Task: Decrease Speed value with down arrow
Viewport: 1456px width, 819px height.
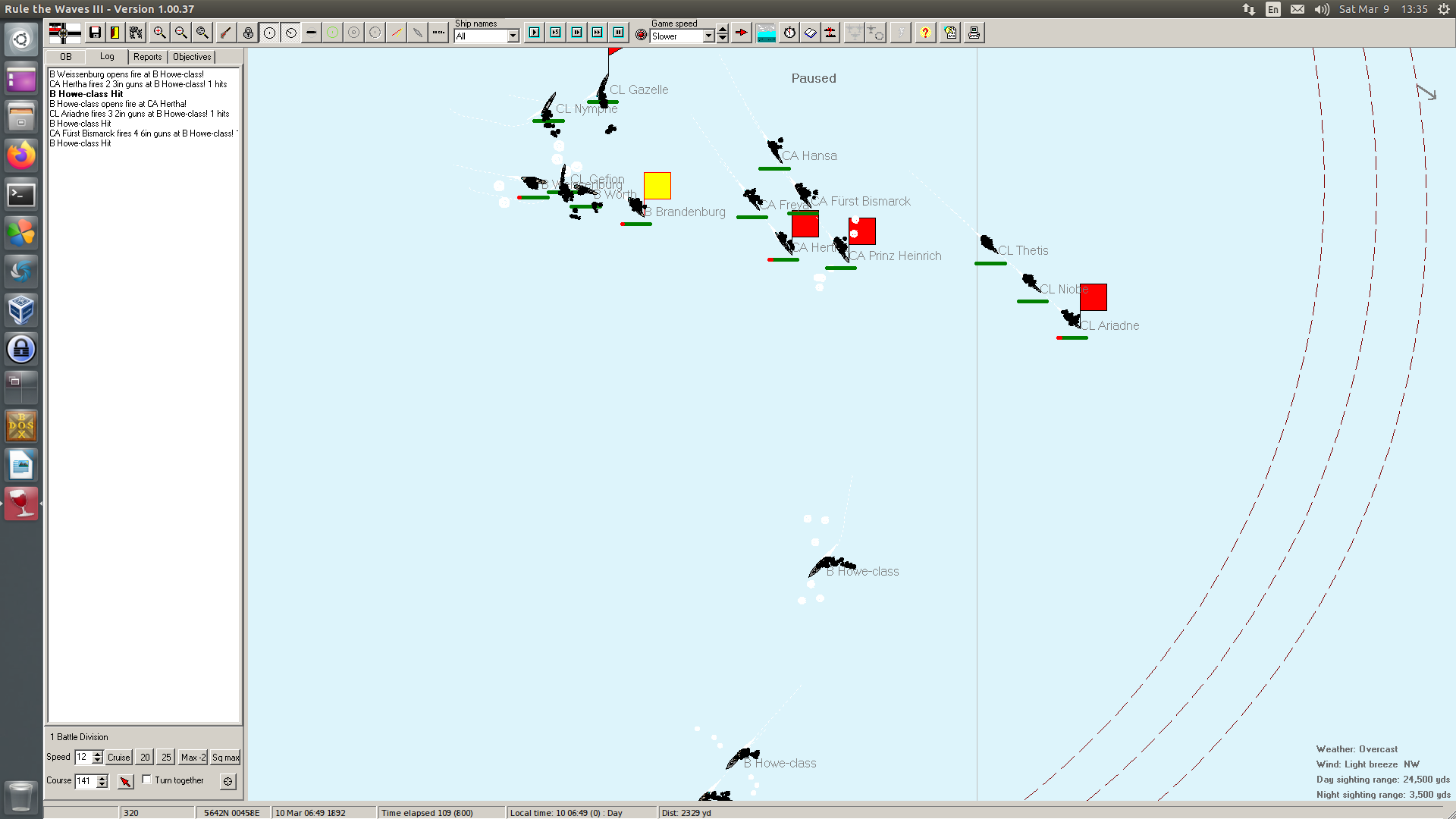Action: pyautogui.click(x=97, y=761)
